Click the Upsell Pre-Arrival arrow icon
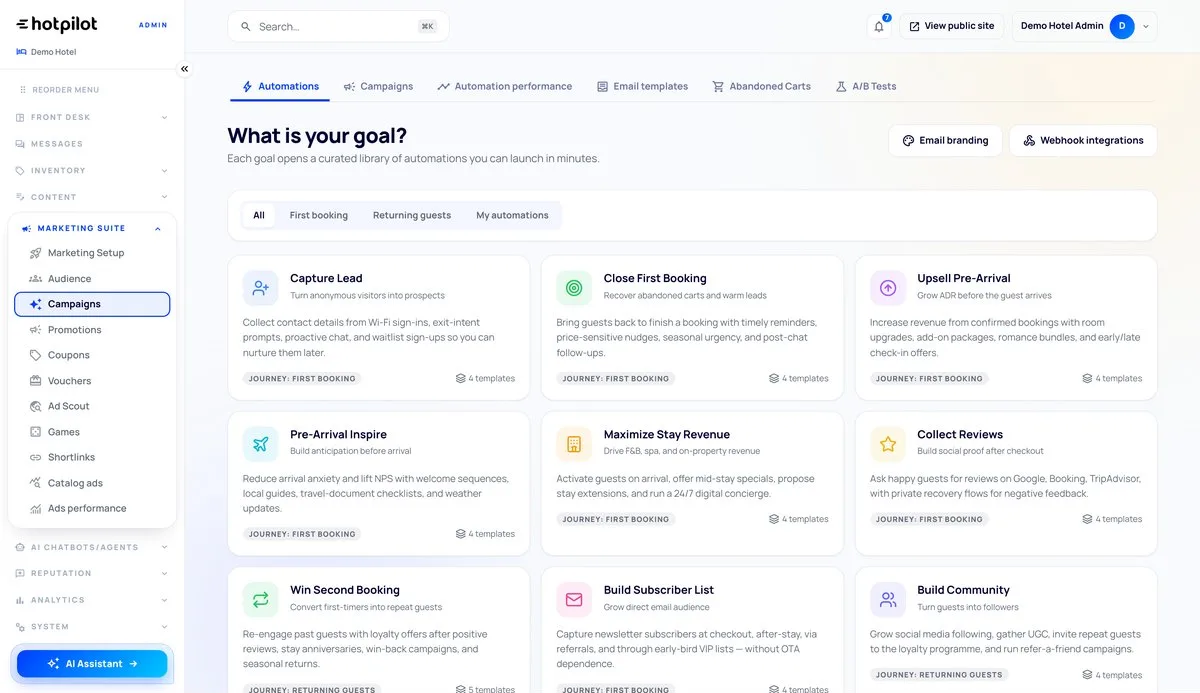1200x693 pixels. [x=888, y=287]
